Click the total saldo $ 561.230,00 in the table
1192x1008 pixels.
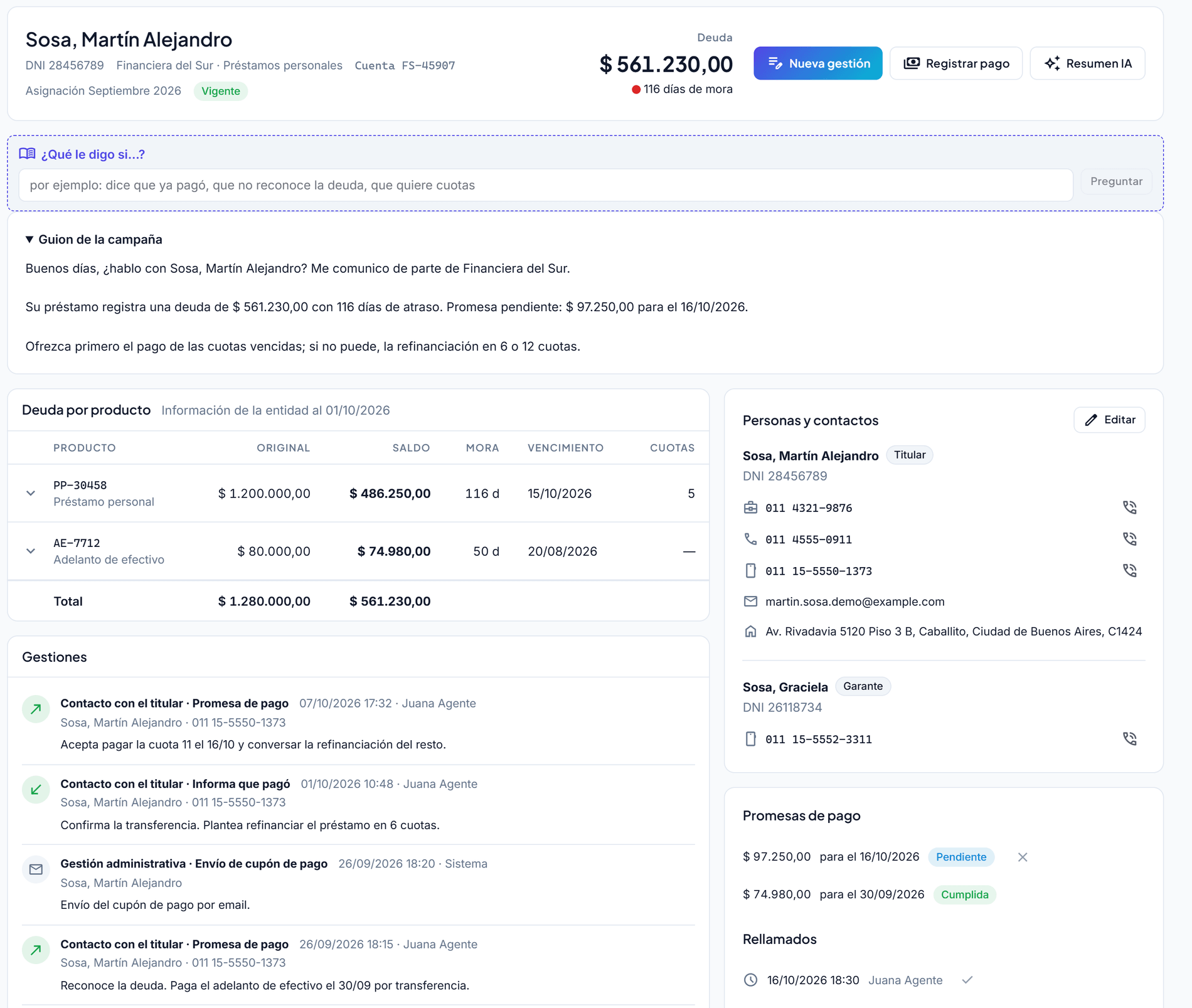390,601
